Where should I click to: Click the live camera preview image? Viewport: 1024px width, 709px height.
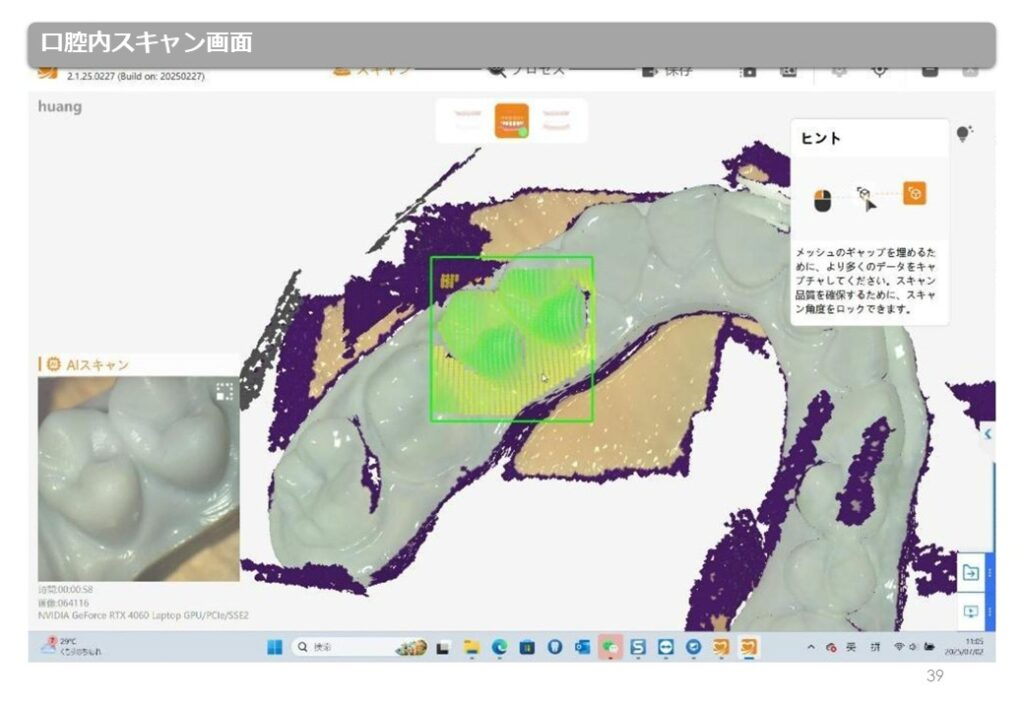coord(138,480)
